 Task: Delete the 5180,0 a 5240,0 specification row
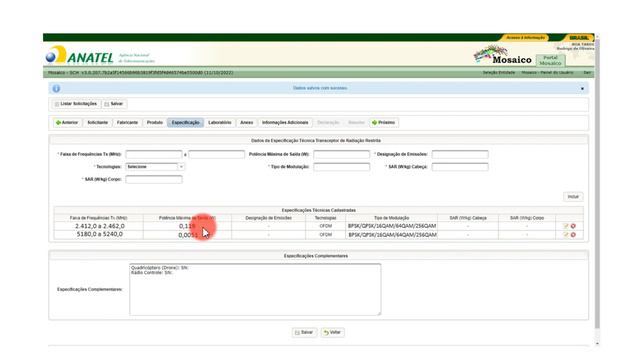pyautogui.click(x=573, y=235)
